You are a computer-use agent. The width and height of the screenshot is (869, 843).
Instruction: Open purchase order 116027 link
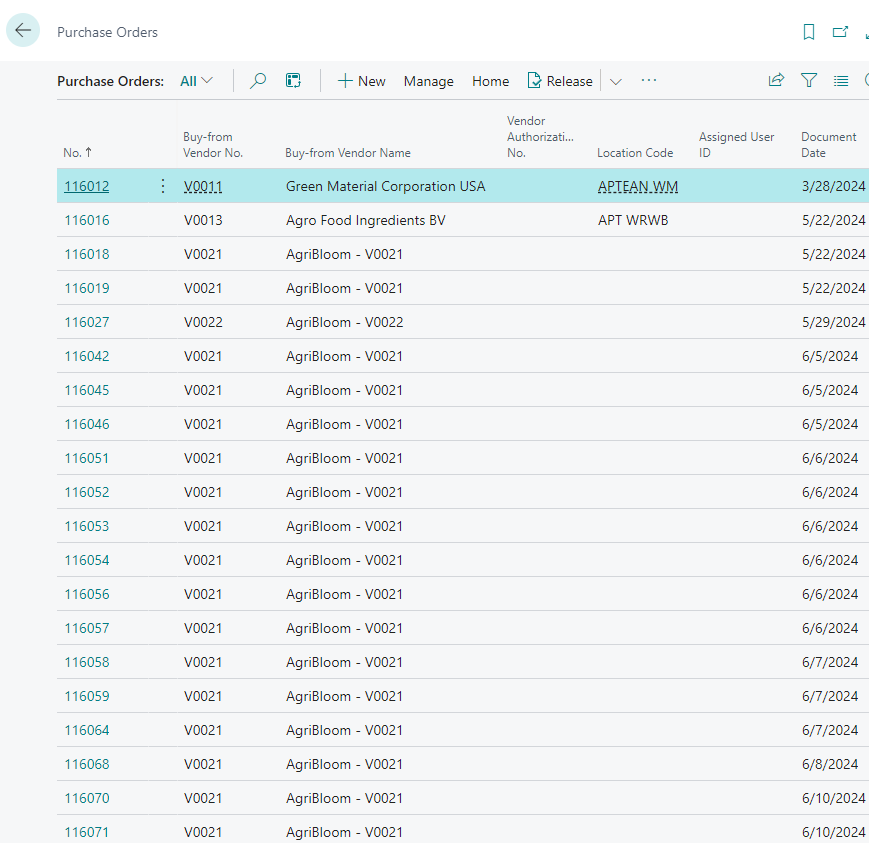coord(87,322)
